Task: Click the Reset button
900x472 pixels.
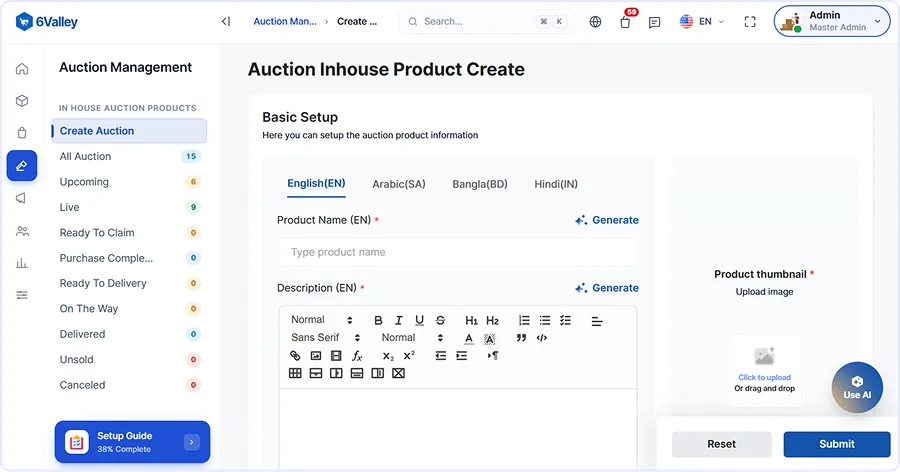Action: [721, 444]
